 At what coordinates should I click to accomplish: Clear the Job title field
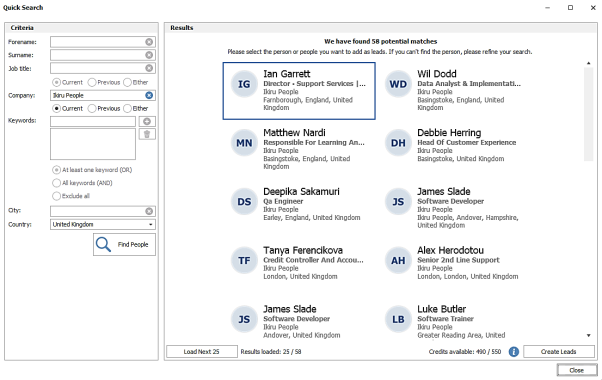click(x=149, y=68)
